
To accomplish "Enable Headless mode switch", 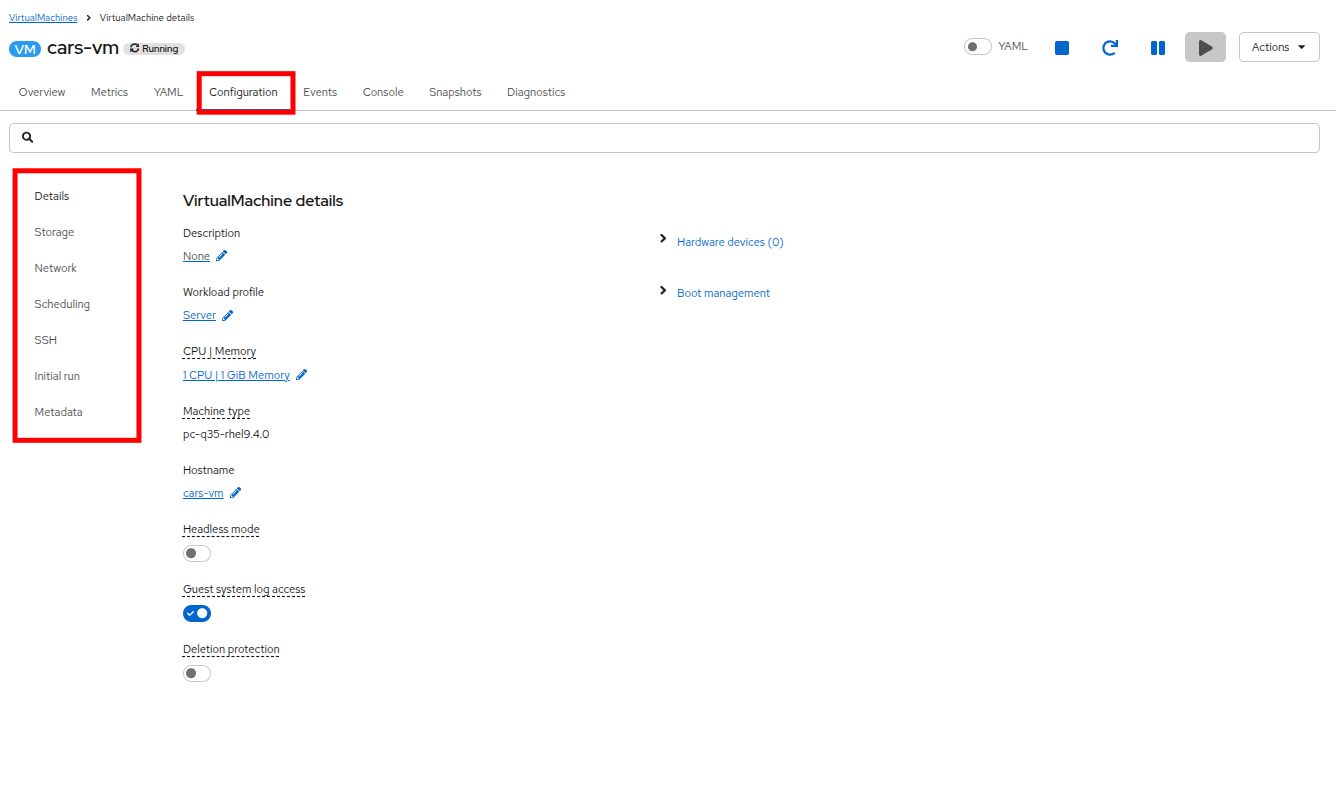I will (197, 554).
